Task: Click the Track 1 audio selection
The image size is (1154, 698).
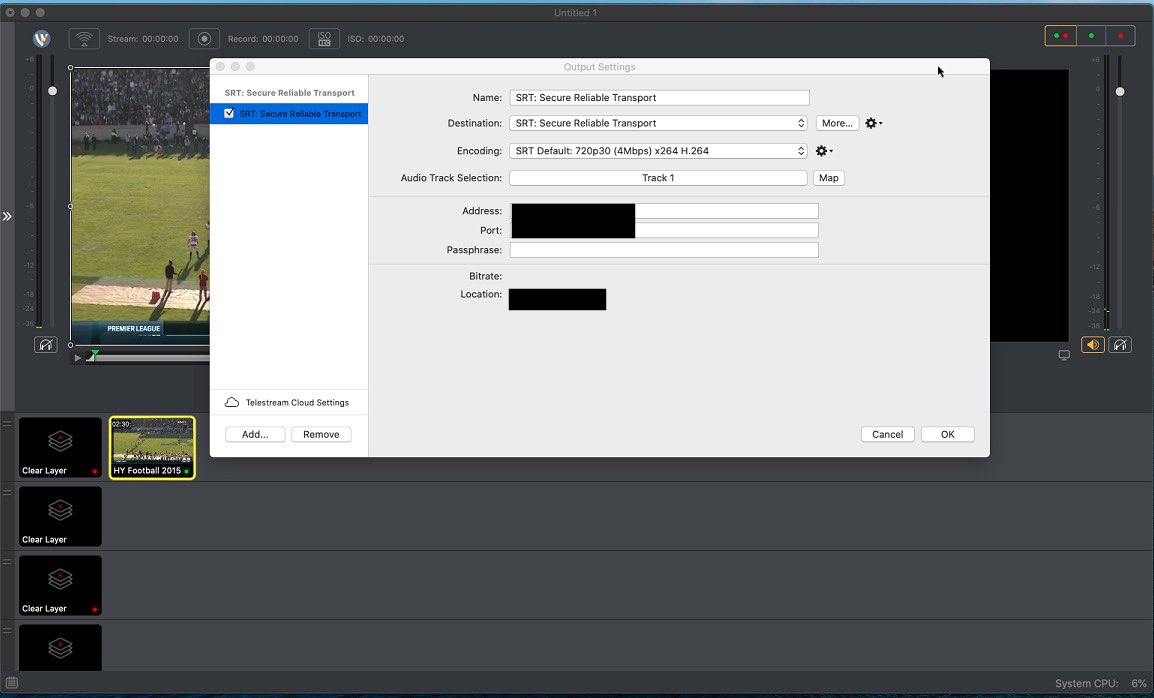Action: [658, 177]
